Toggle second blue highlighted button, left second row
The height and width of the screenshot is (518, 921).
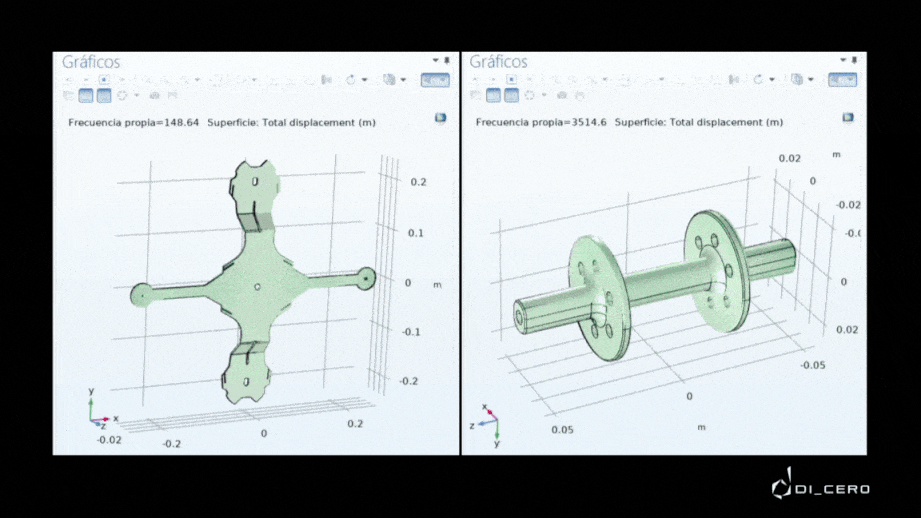point(104,95)
